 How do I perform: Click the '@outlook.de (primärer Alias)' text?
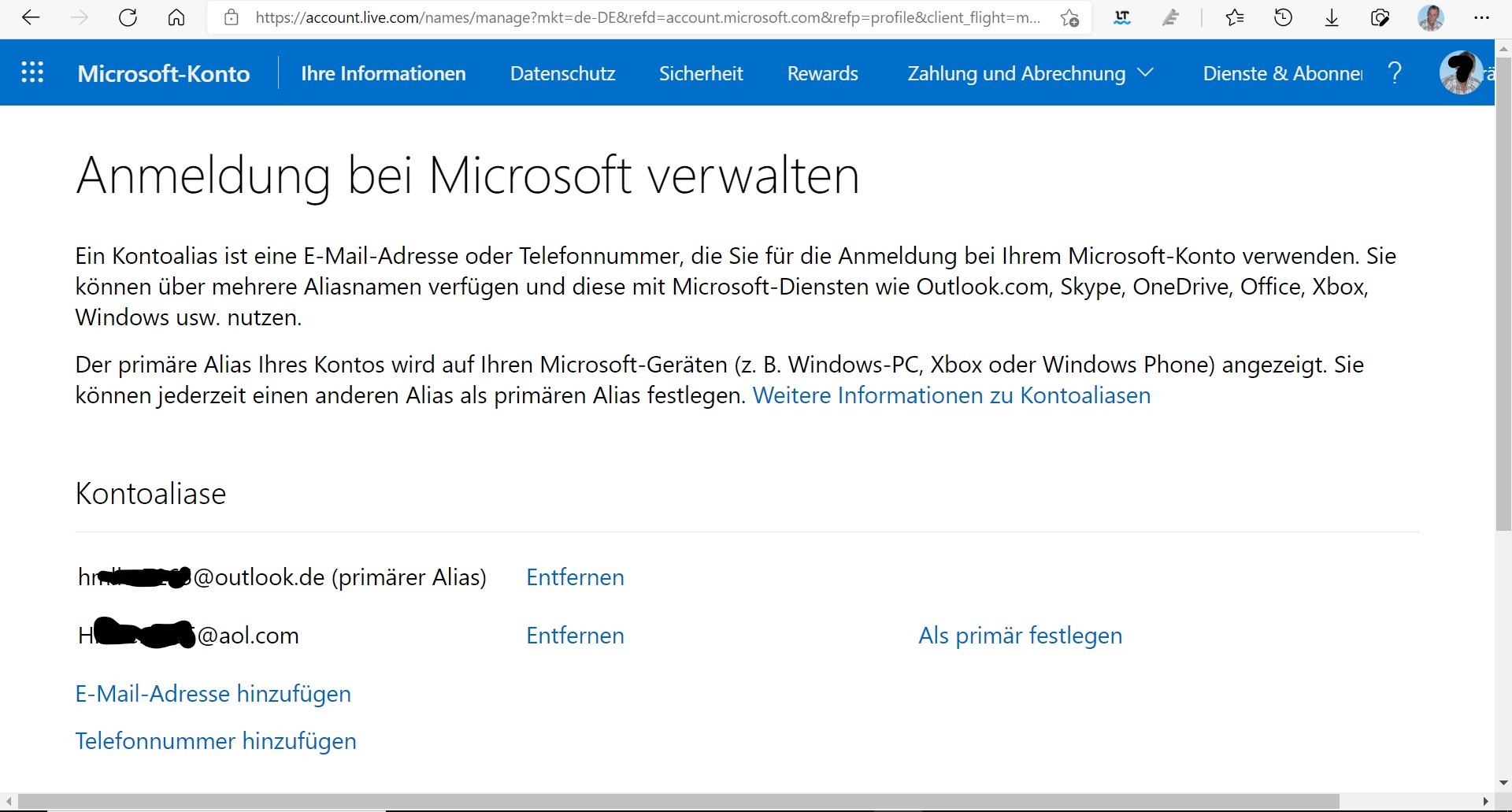tap(339, 577)
